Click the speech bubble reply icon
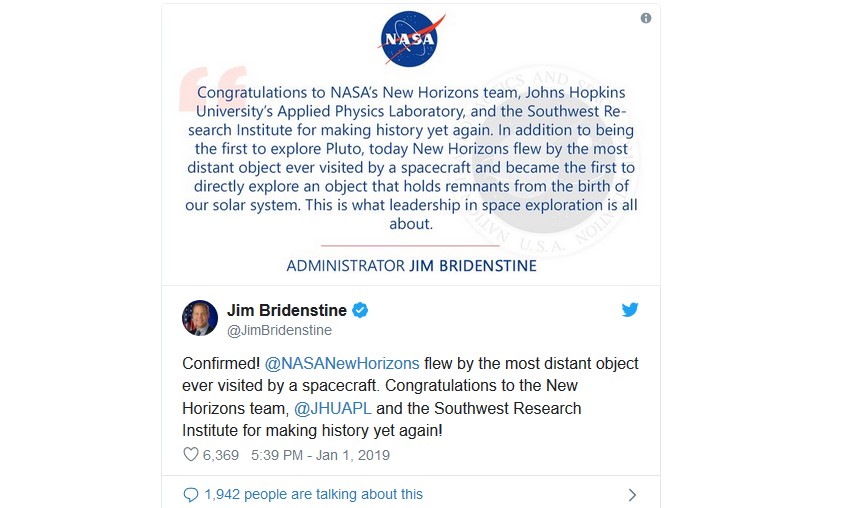 (191, 494)
